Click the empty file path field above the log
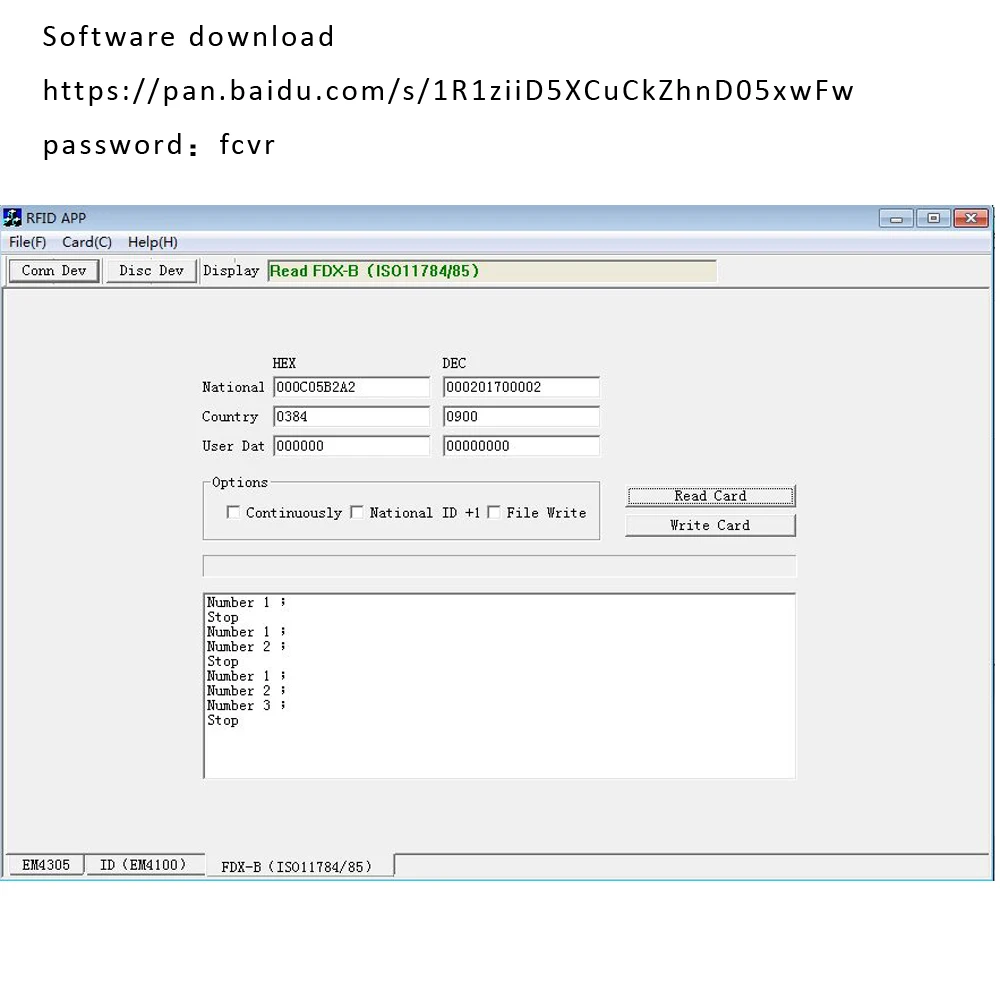Screen dimensions: 1000x1000 click(499, 566)
